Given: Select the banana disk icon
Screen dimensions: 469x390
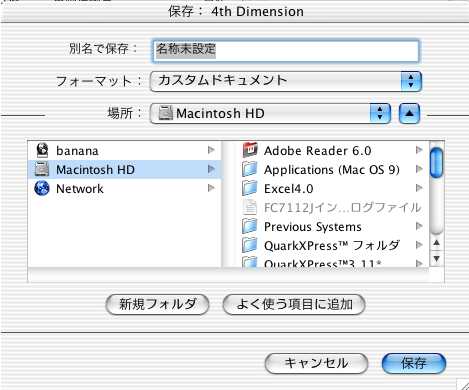Looking at the screenshot, I should pos(42,150).
